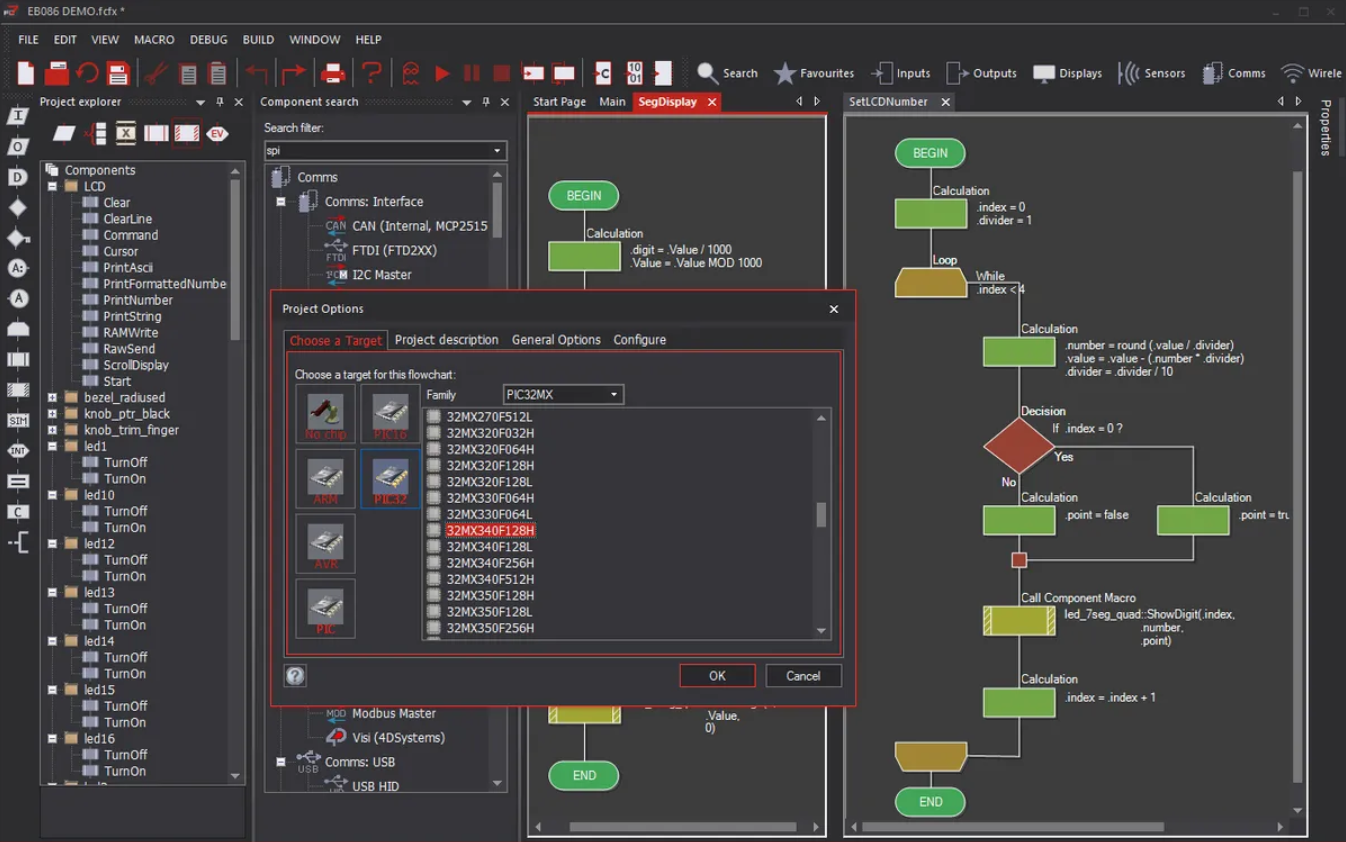Click the Ghost debug icon in toolbar
Screen dimensions: 1346x842
point(410,73)
